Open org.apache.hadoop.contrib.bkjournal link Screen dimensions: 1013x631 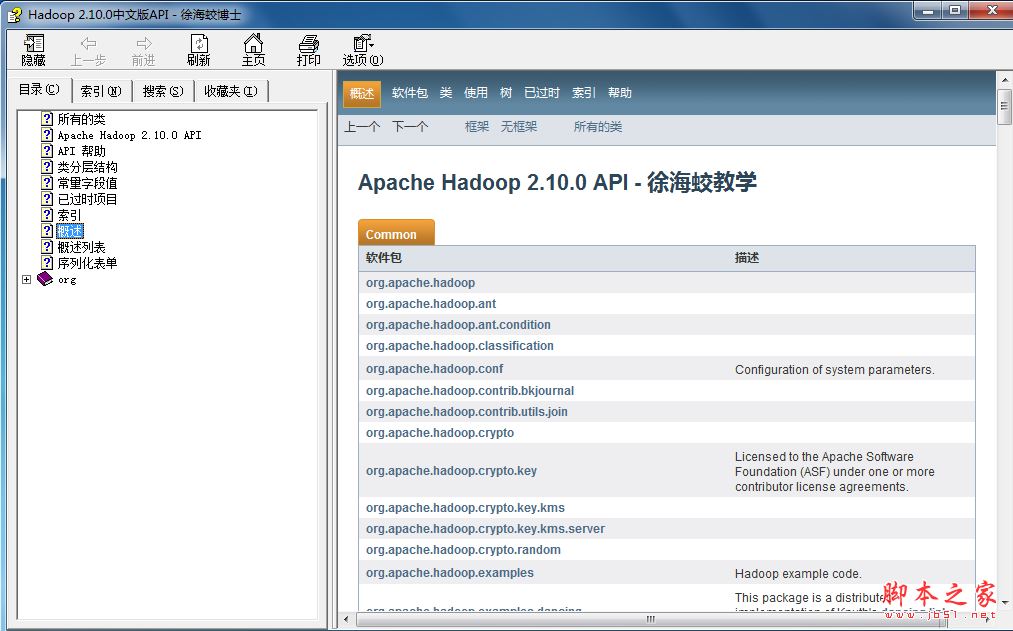(470, 391)
